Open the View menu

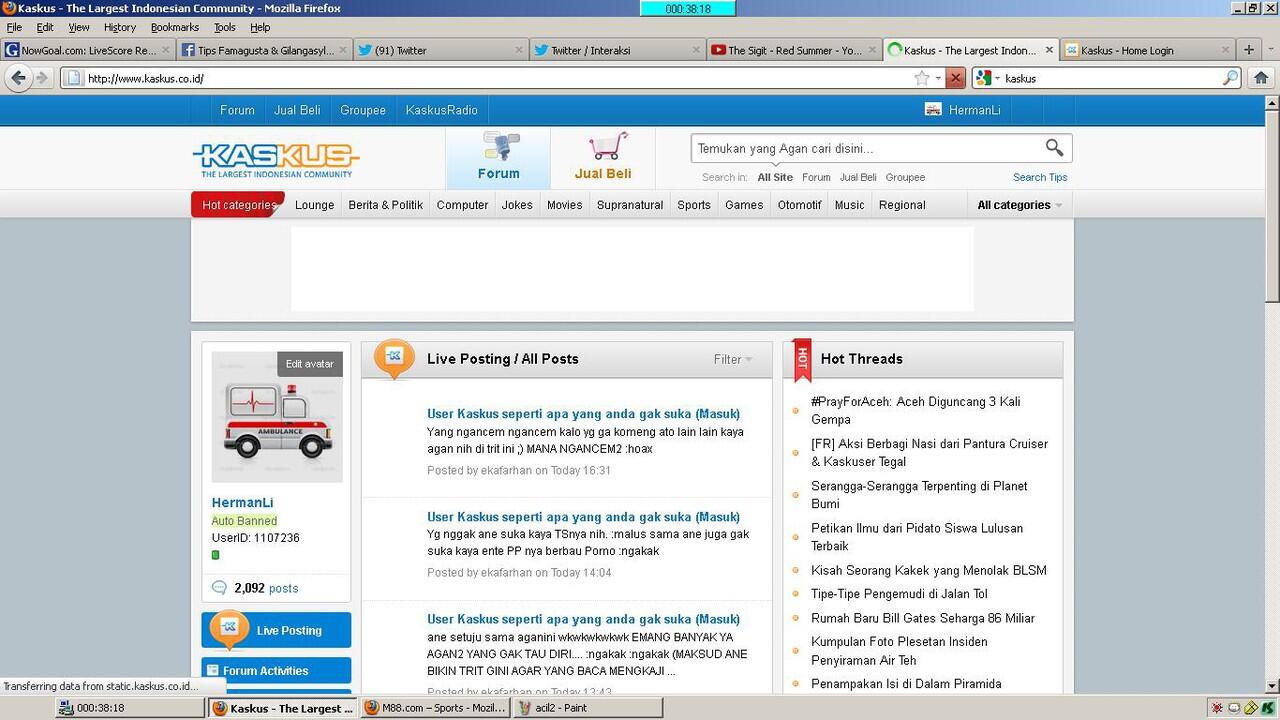coord(79,27)
